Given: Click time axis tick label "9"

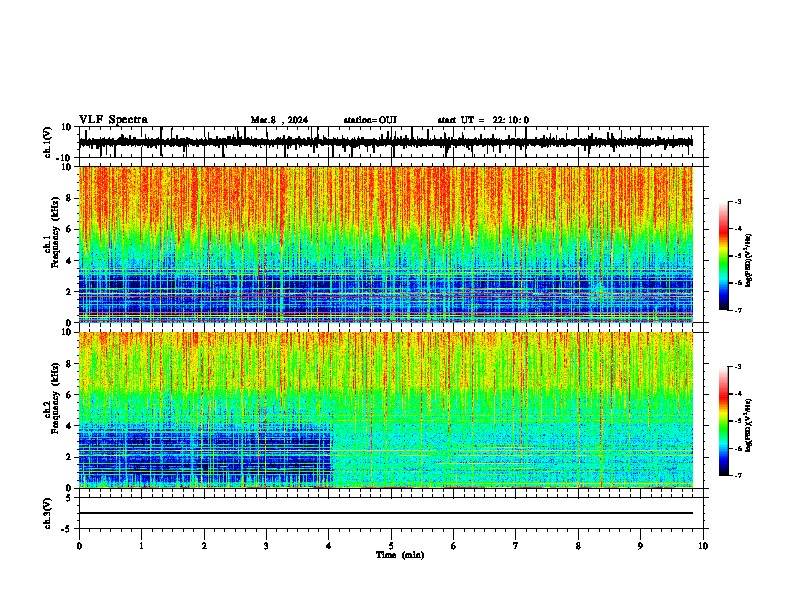Looking at the screenshot, I should pos(640,546).
